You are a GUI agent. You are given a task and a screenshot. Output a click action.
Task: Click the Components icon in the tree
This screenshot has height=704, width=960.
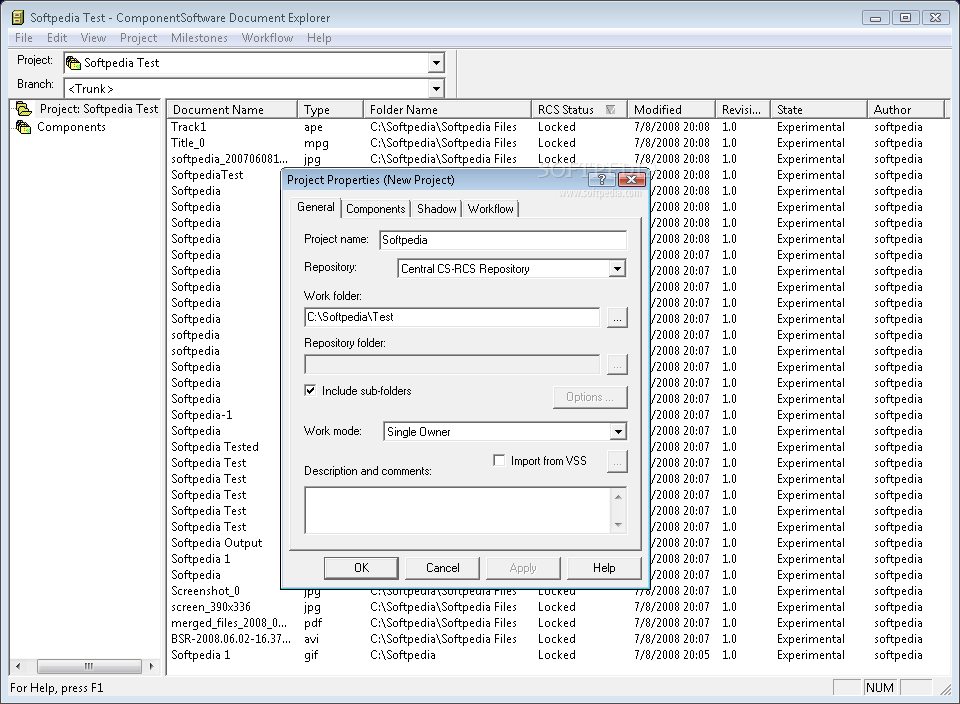23,127
